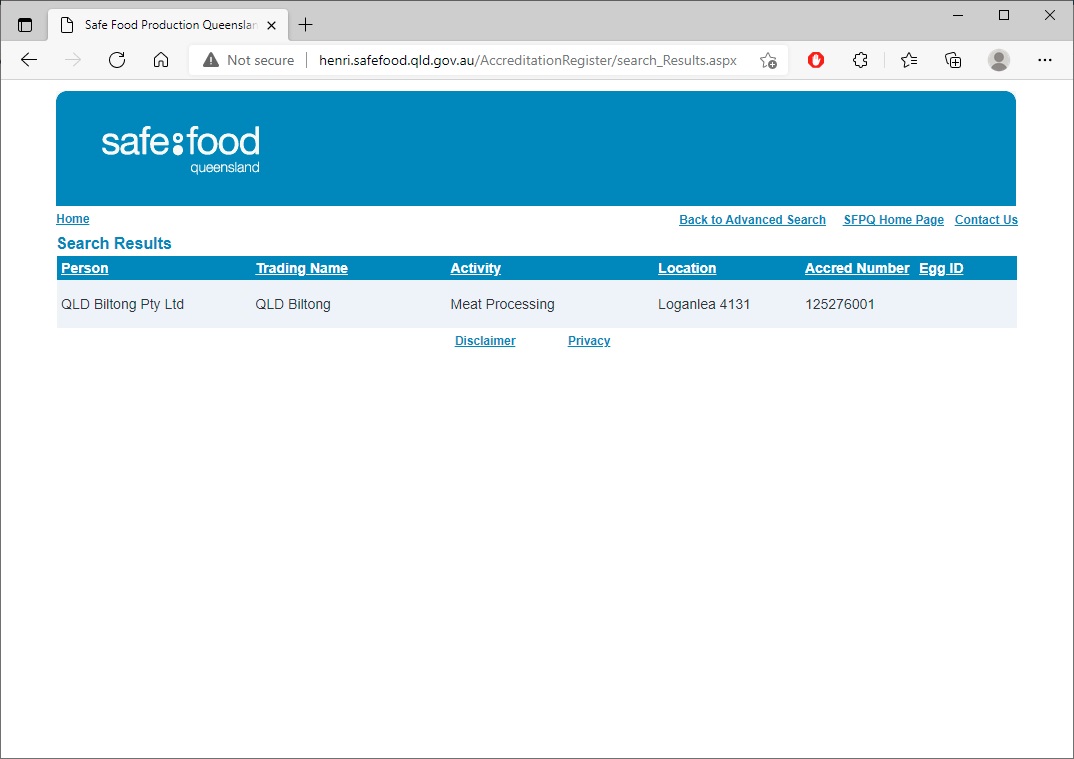This screenshot has width=1074, height=759.
Task: Visit the SFPQ Home Page link
Action: (x=893, y=220)
